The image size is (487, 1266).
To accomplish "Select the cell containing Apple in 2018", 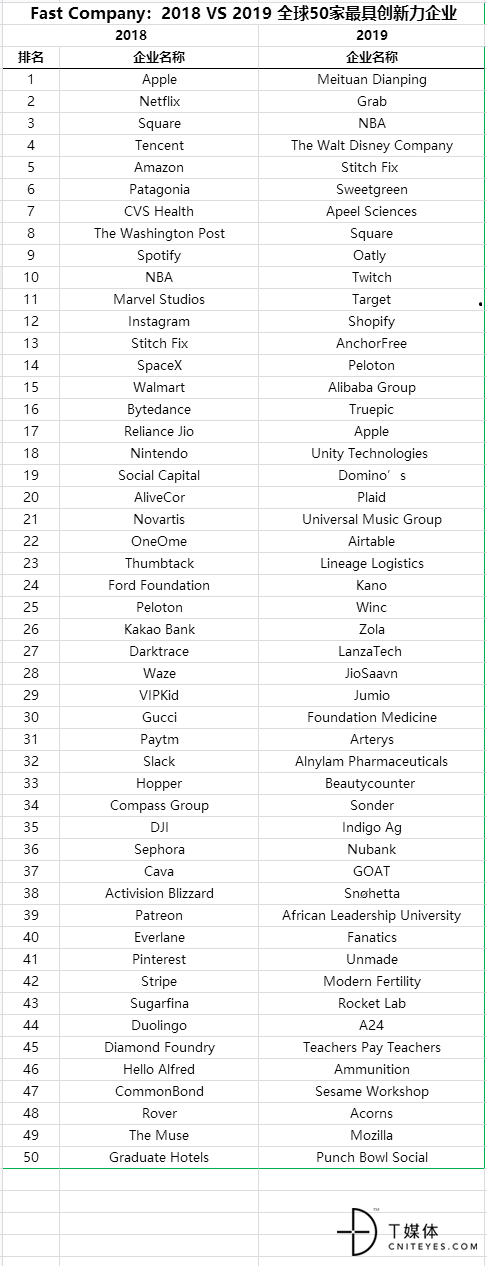I will tap(159, 79).
